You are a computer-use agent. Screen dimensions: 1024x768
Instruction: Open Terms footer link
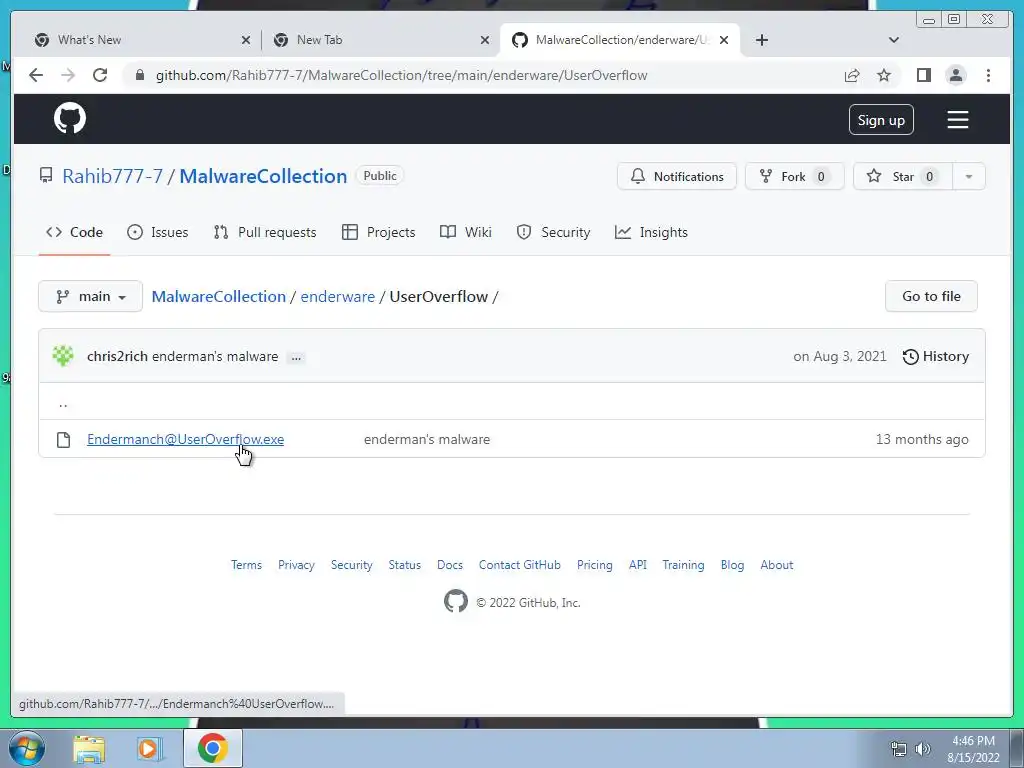click(x=246, y=565)
